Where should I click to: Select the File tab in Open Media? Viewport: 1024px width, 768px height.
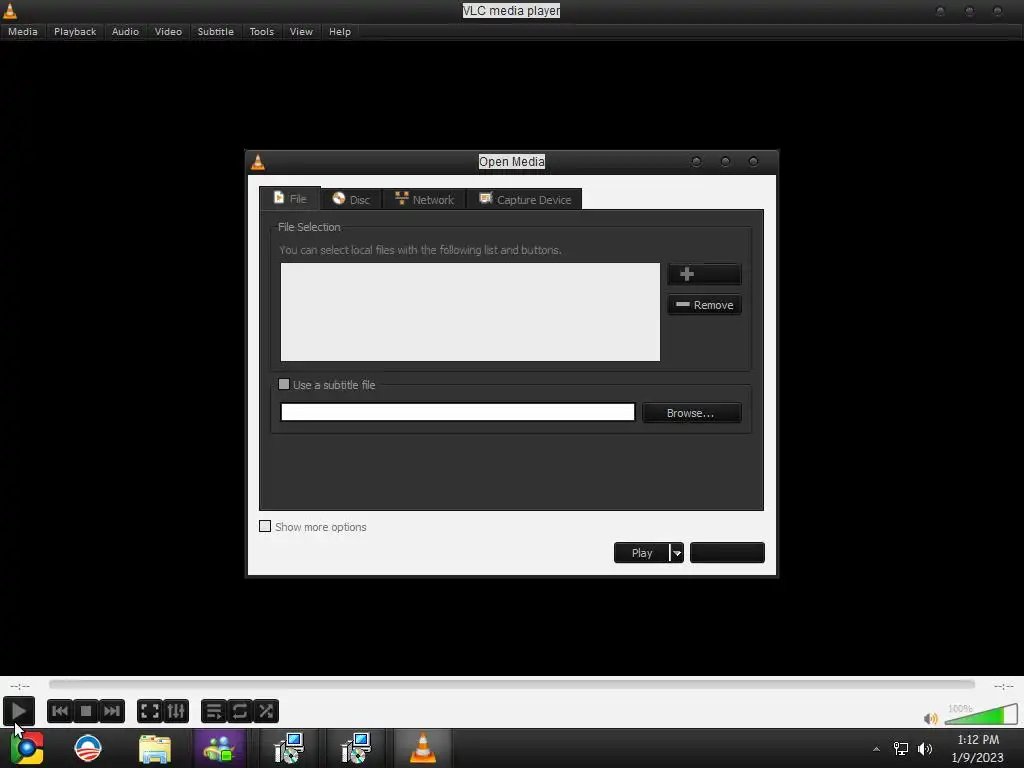click(290, 199)
